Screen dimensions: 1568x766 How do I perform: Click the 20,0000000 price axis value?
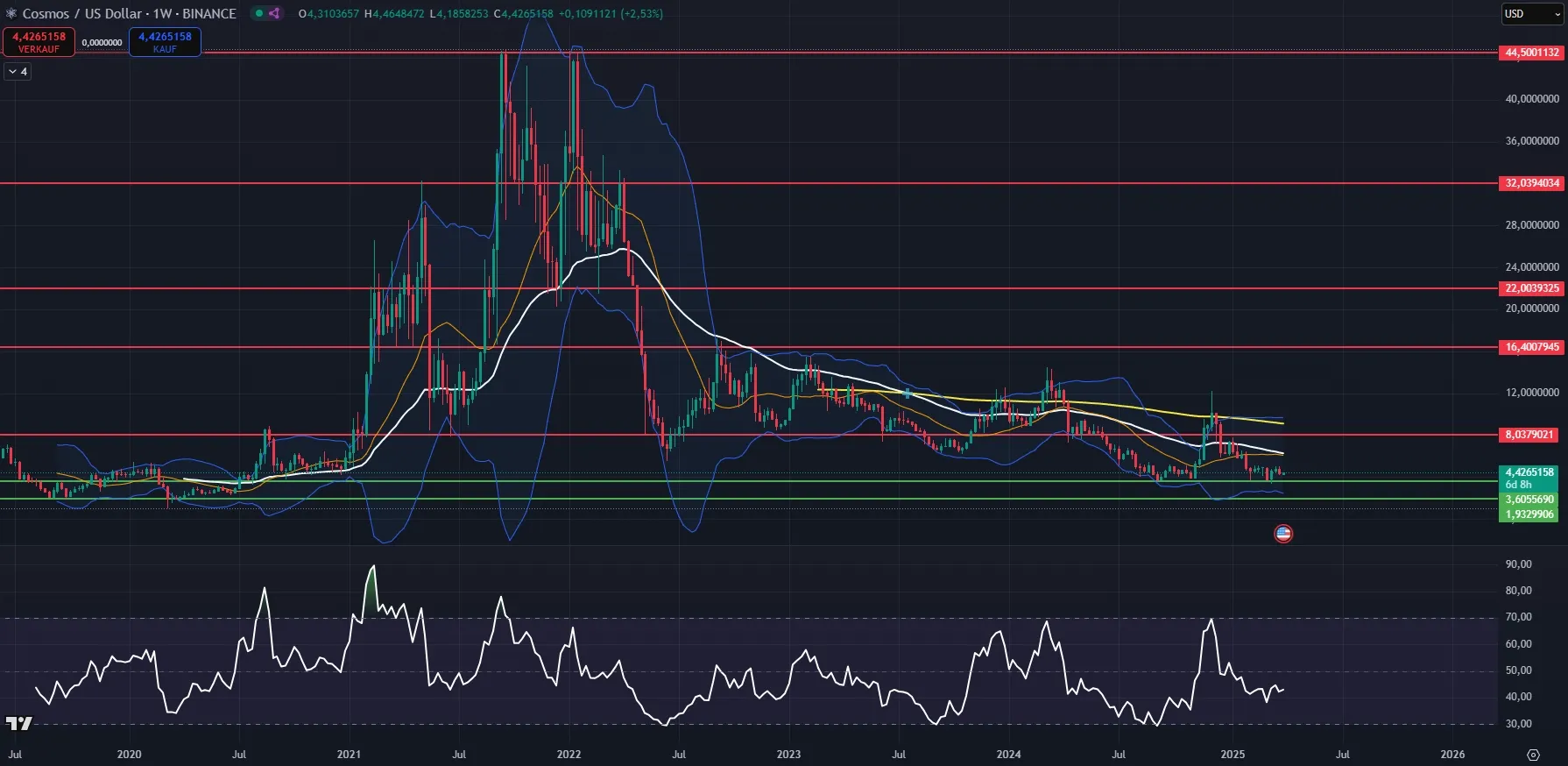pyautogui.click(x=1532, y=309)
